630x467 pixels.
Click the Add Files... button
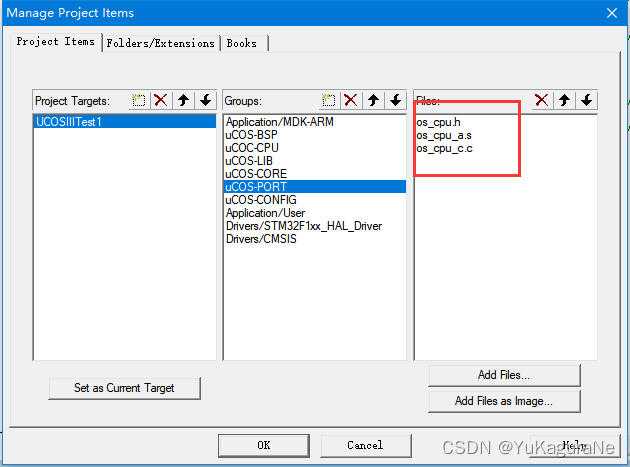tap(504, 375)
